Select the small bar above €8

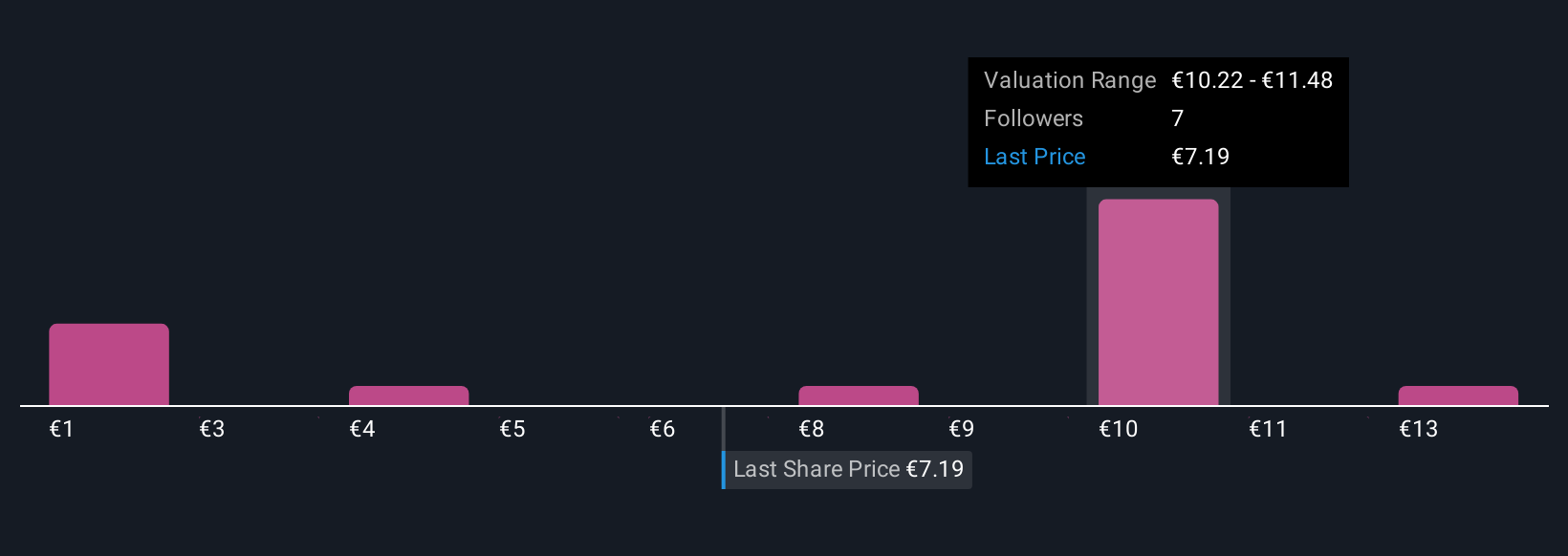(859, 396)
